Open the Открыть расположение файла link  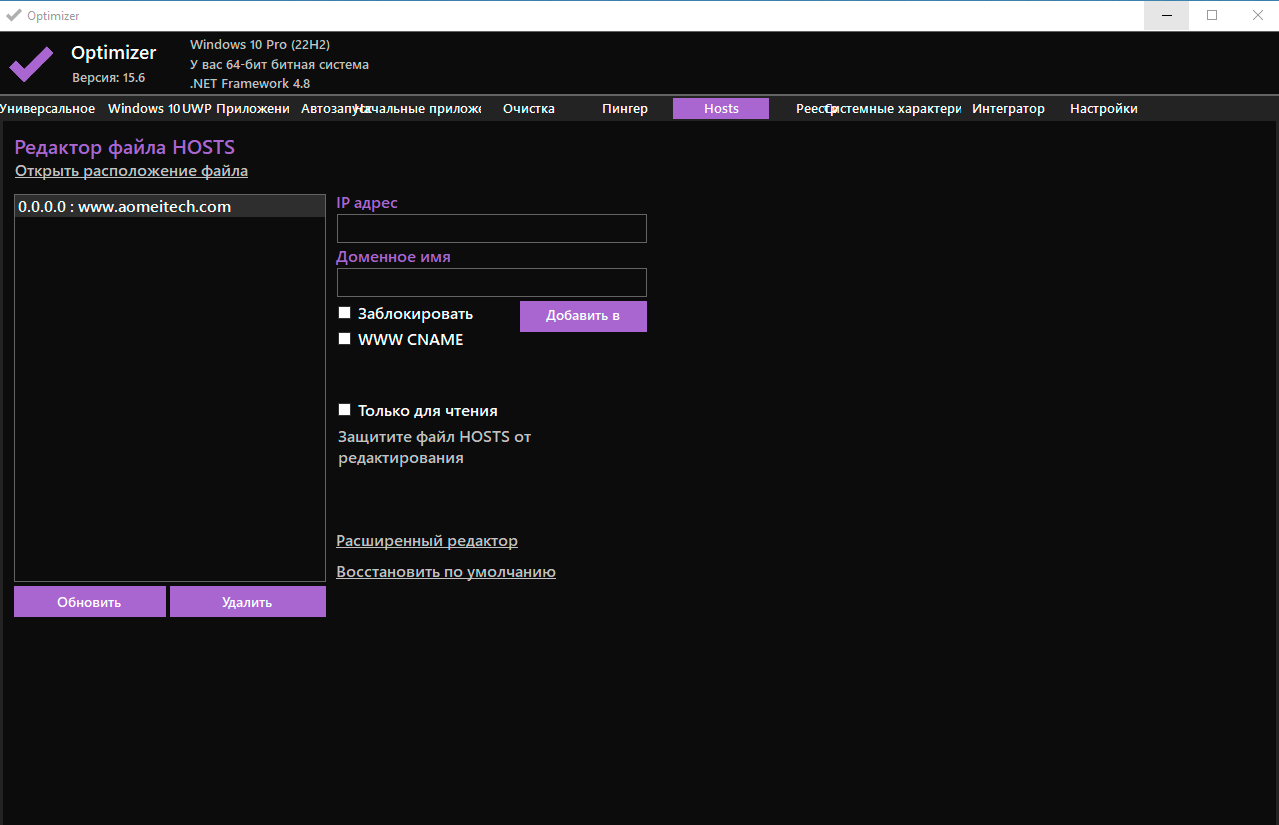(131, 171)
